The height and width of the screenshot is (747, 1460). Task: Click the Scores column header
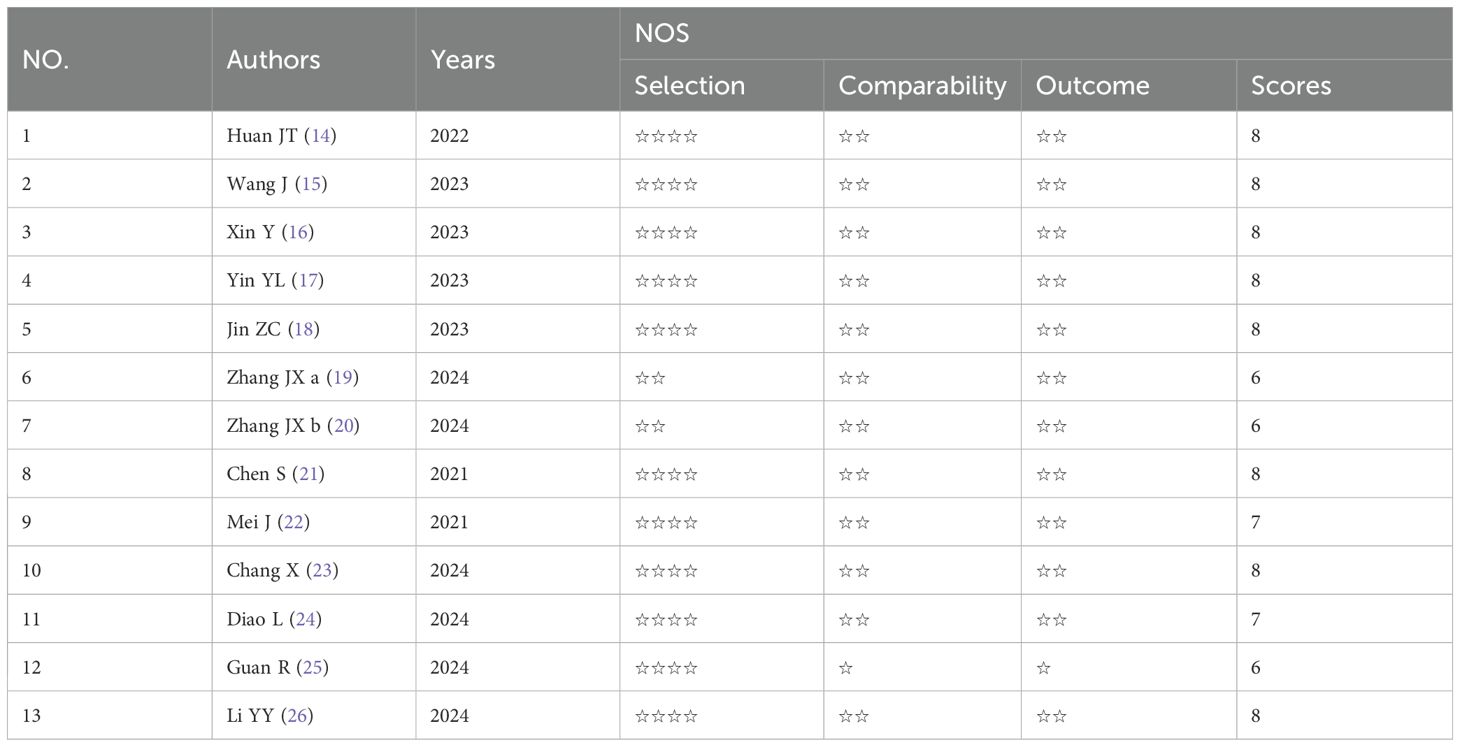pos(1290,86)
